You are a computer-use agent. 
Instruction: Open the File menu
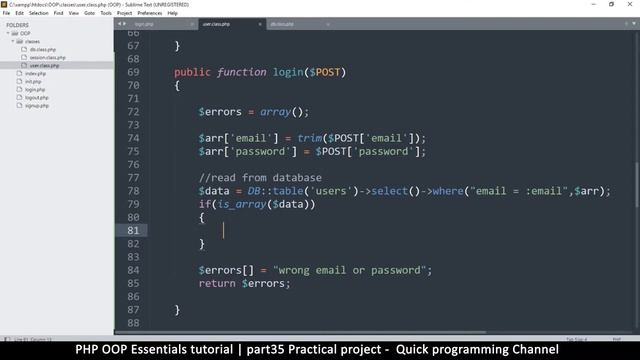coord(6,13)
